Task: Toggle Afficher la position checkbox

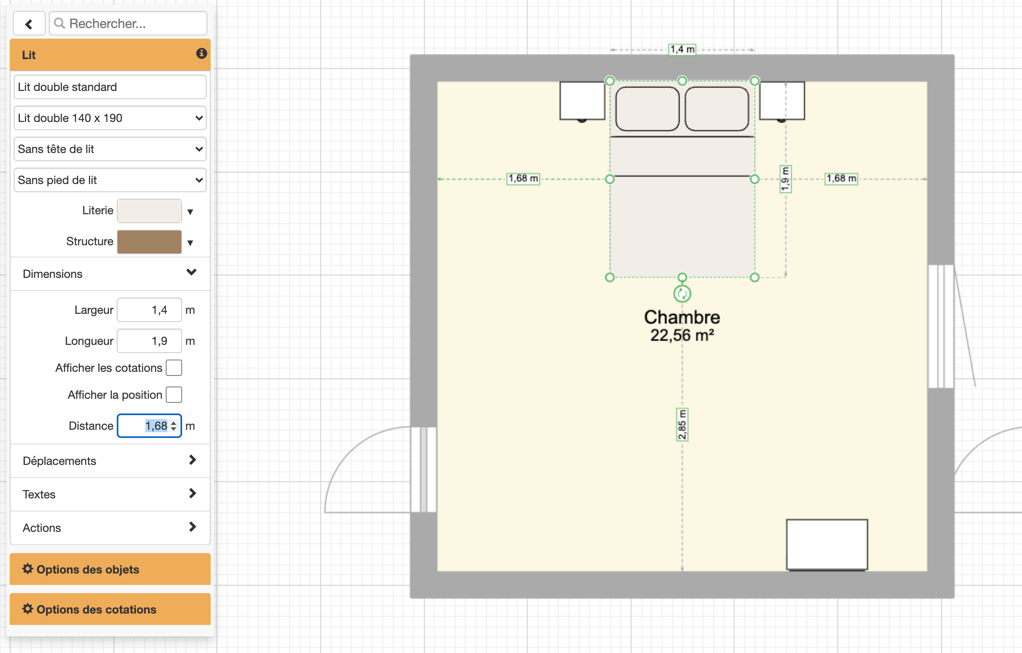Action: [174, 395]
